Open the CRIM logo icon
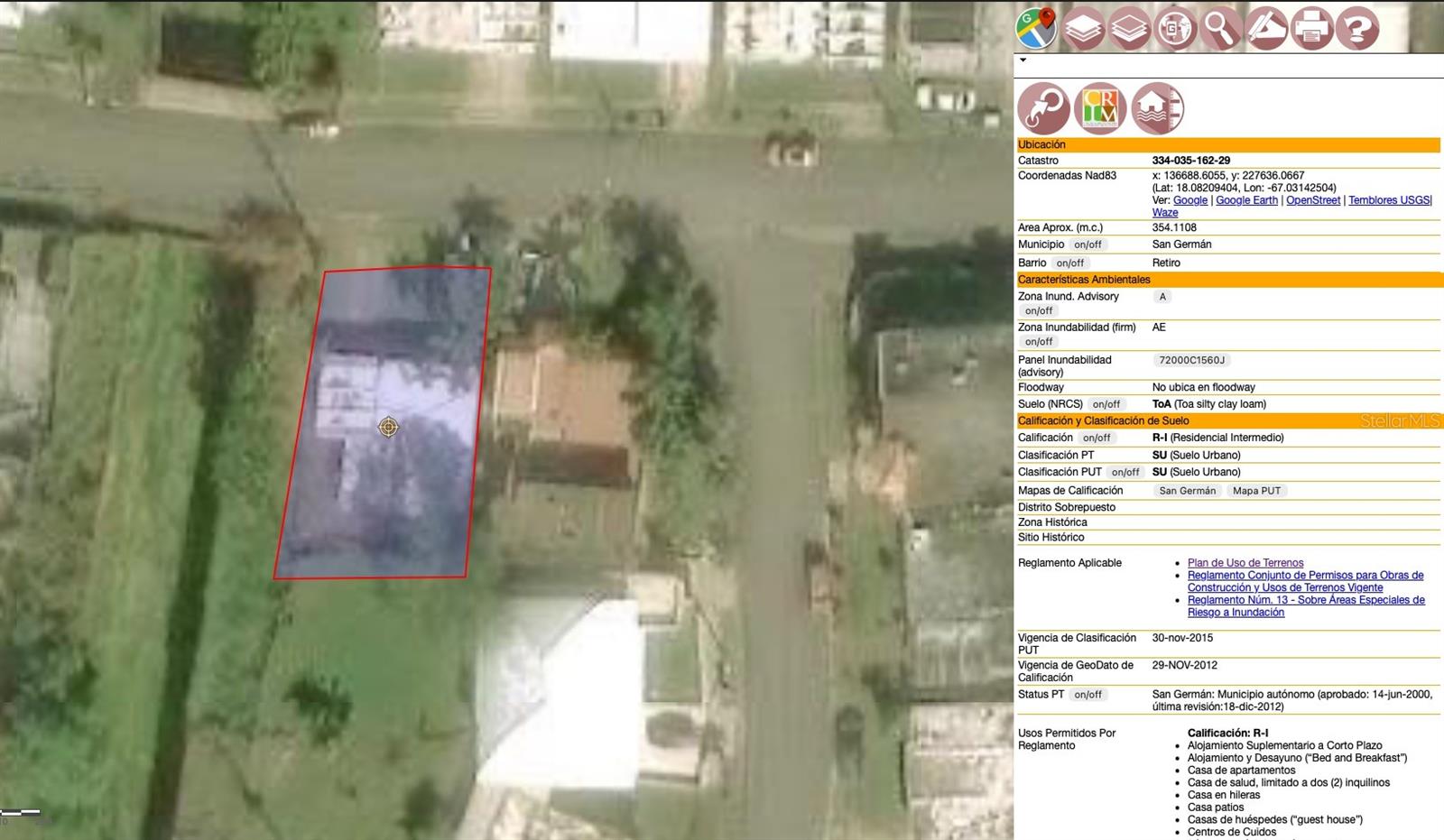 [x=1101, y=108]
